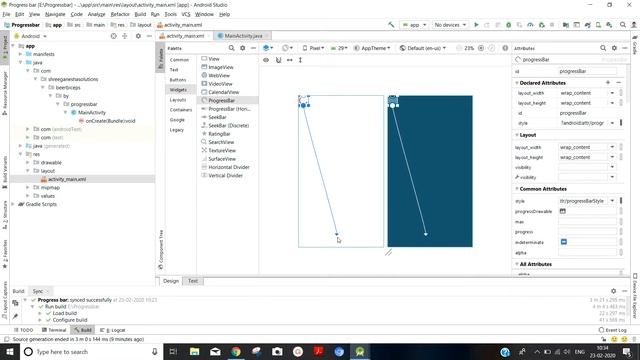The image size is (640, 360).
Task: Open the Attributes panel gear settings
Action: click(x=614, y=48)
